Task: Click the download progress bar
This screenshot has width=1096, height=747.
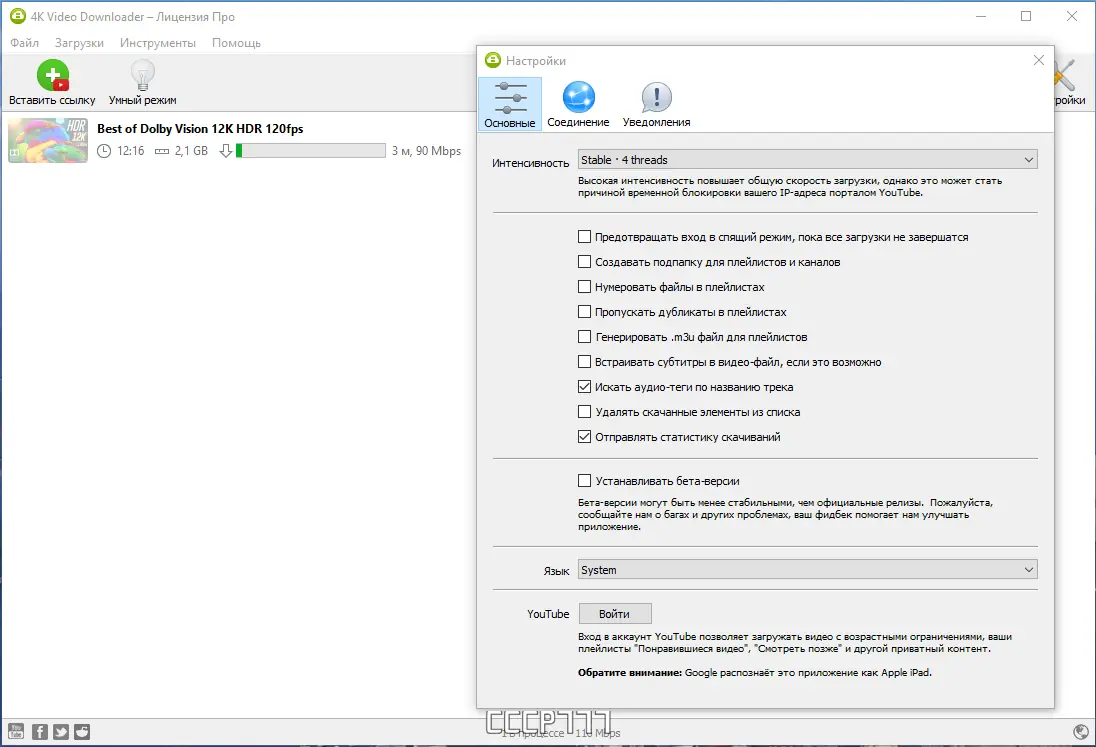Action: [310, 150]
